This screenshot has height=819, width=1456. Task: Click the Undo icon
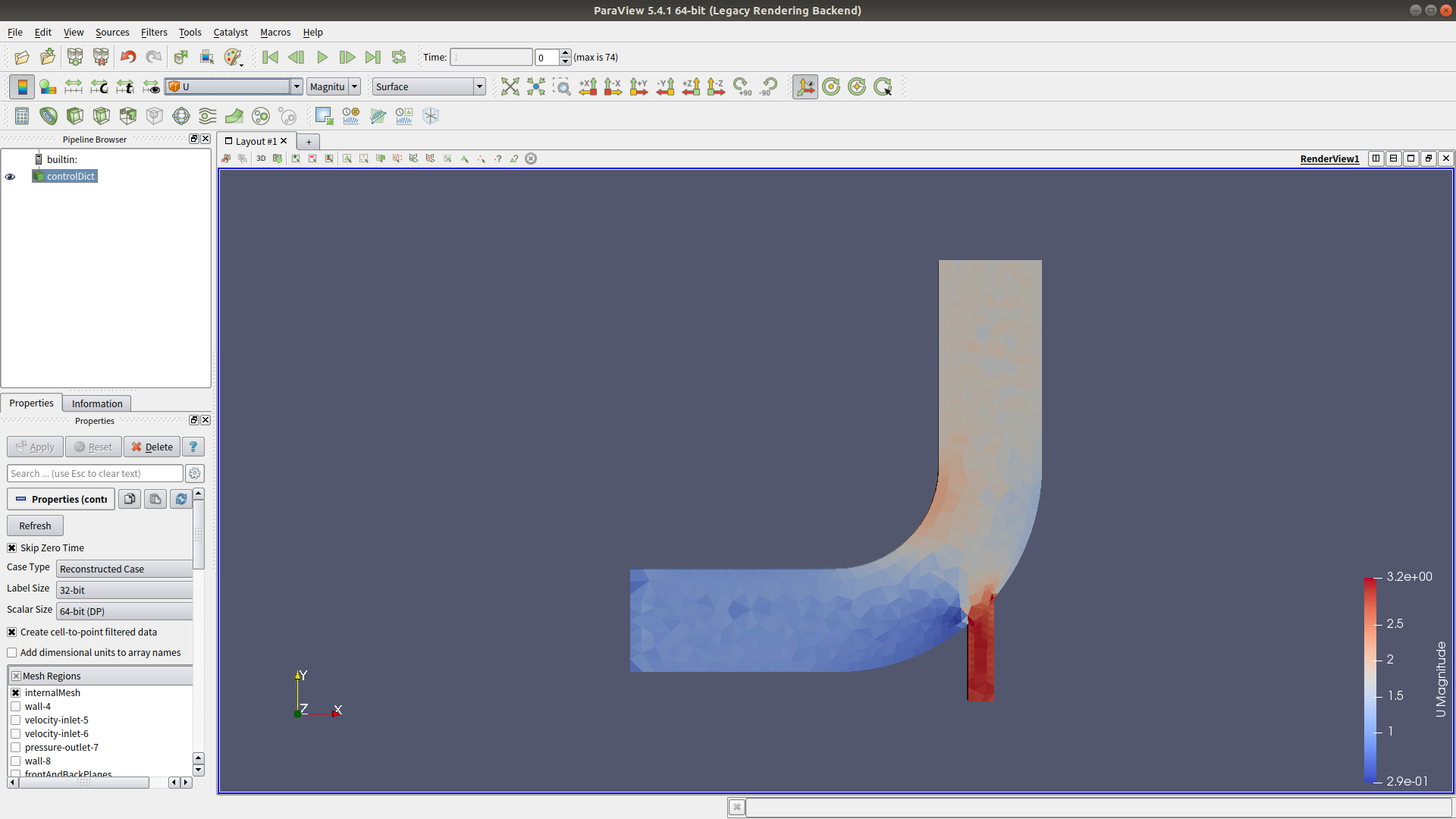click(128, 58)
